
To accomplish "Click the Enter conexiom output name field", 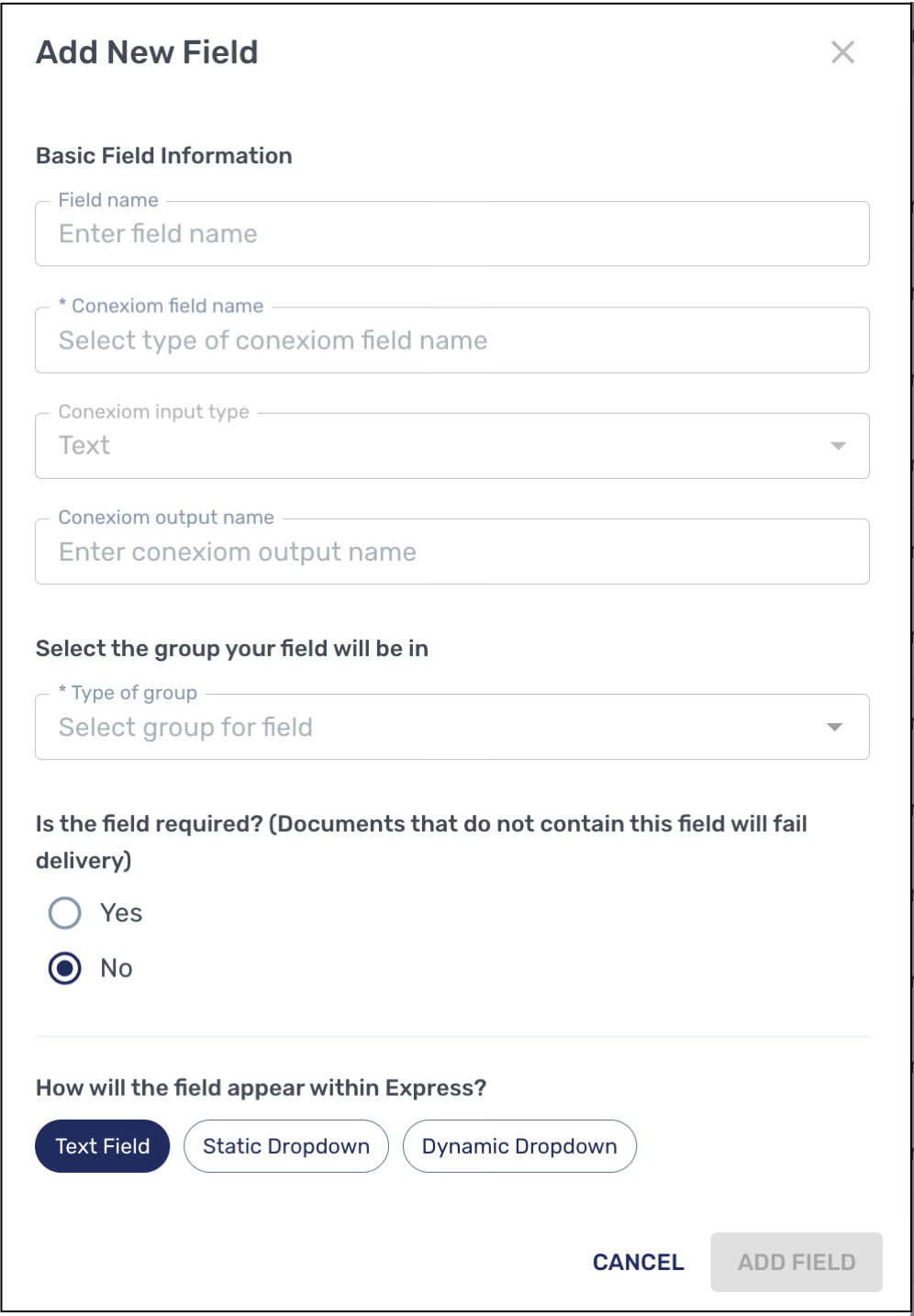I will coord(452,551).
